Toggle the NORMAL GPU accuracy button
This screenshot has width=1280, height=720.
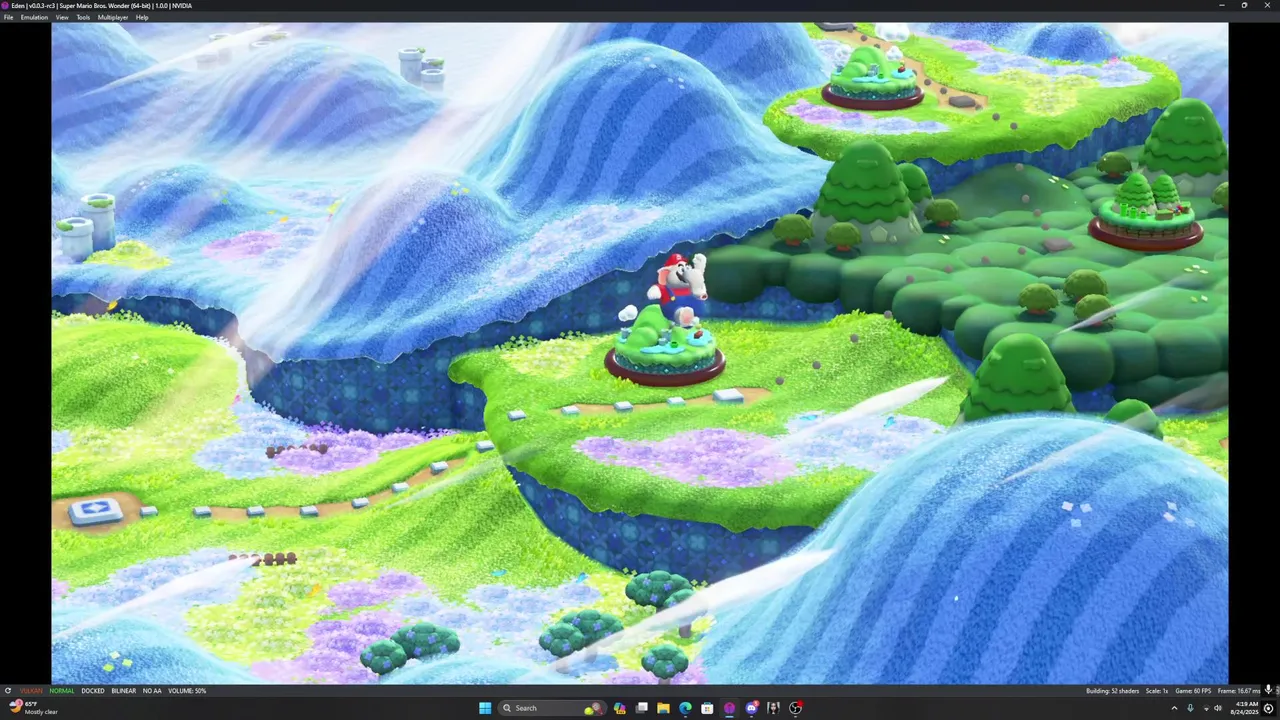pyautogui.click(x=62, y=691)
